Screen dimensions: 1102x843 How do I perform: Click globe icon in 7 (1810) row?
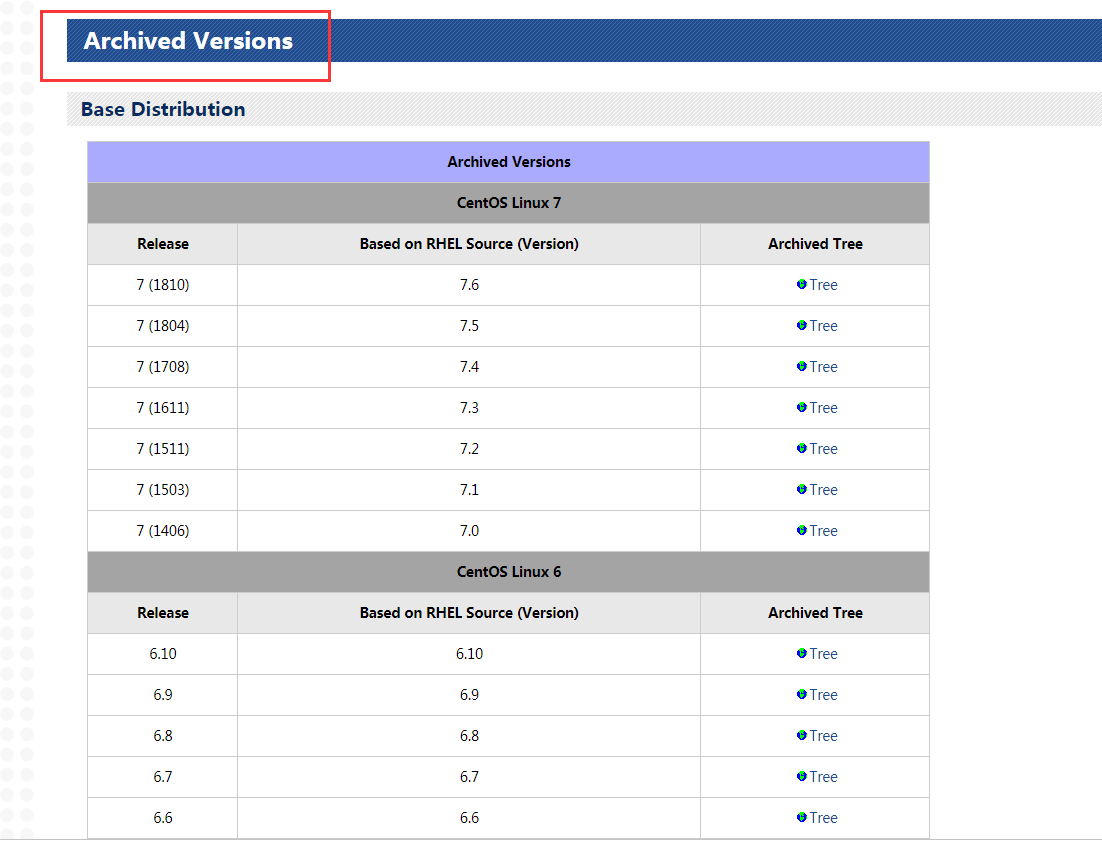tap(801, 285)
